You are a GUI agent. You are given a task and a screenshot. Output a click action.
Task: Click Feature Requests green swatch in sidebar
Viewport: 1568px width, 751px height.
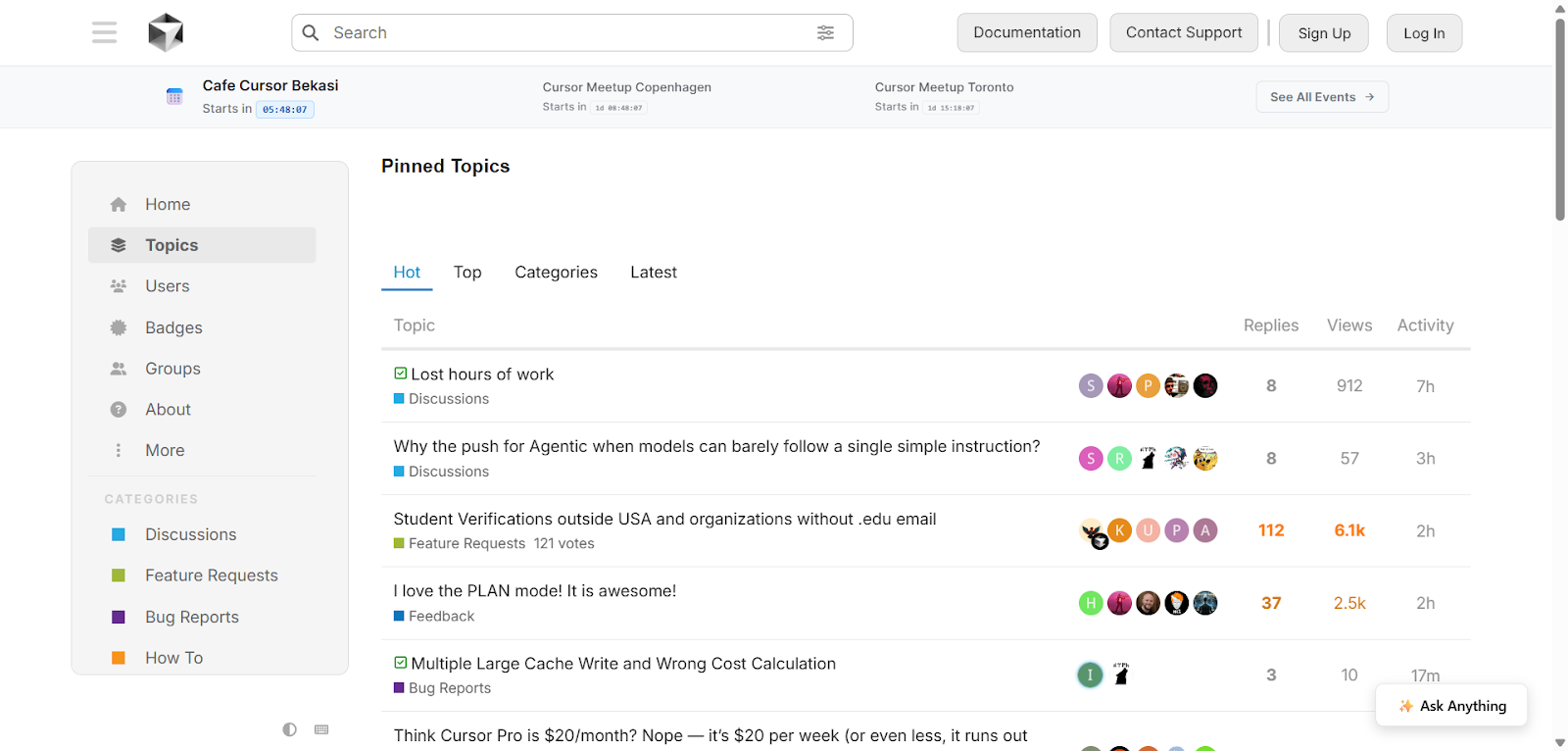click(119, 576)
